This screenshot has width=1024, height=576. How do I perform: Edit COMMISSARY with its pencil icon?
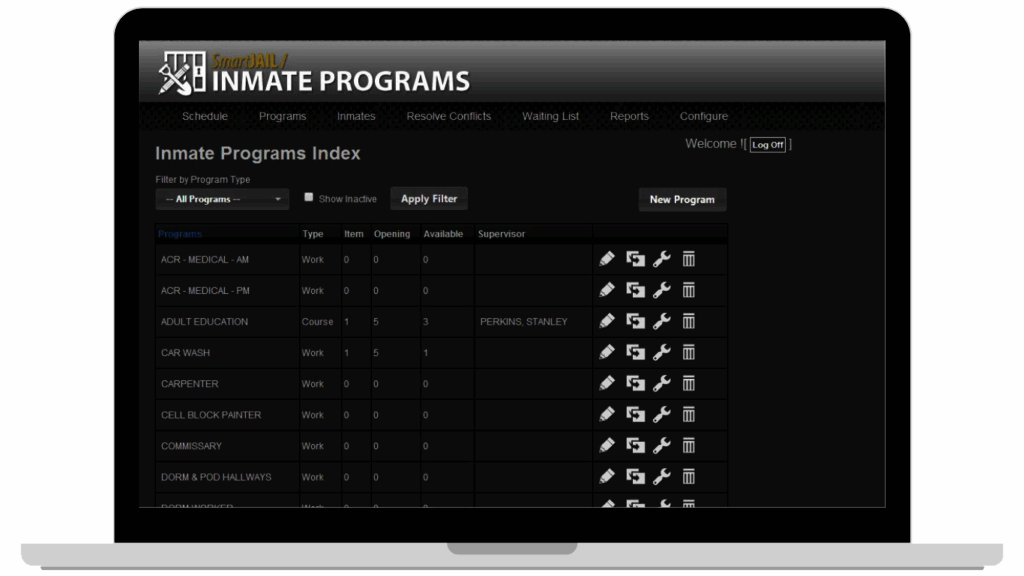pos(606,445)
